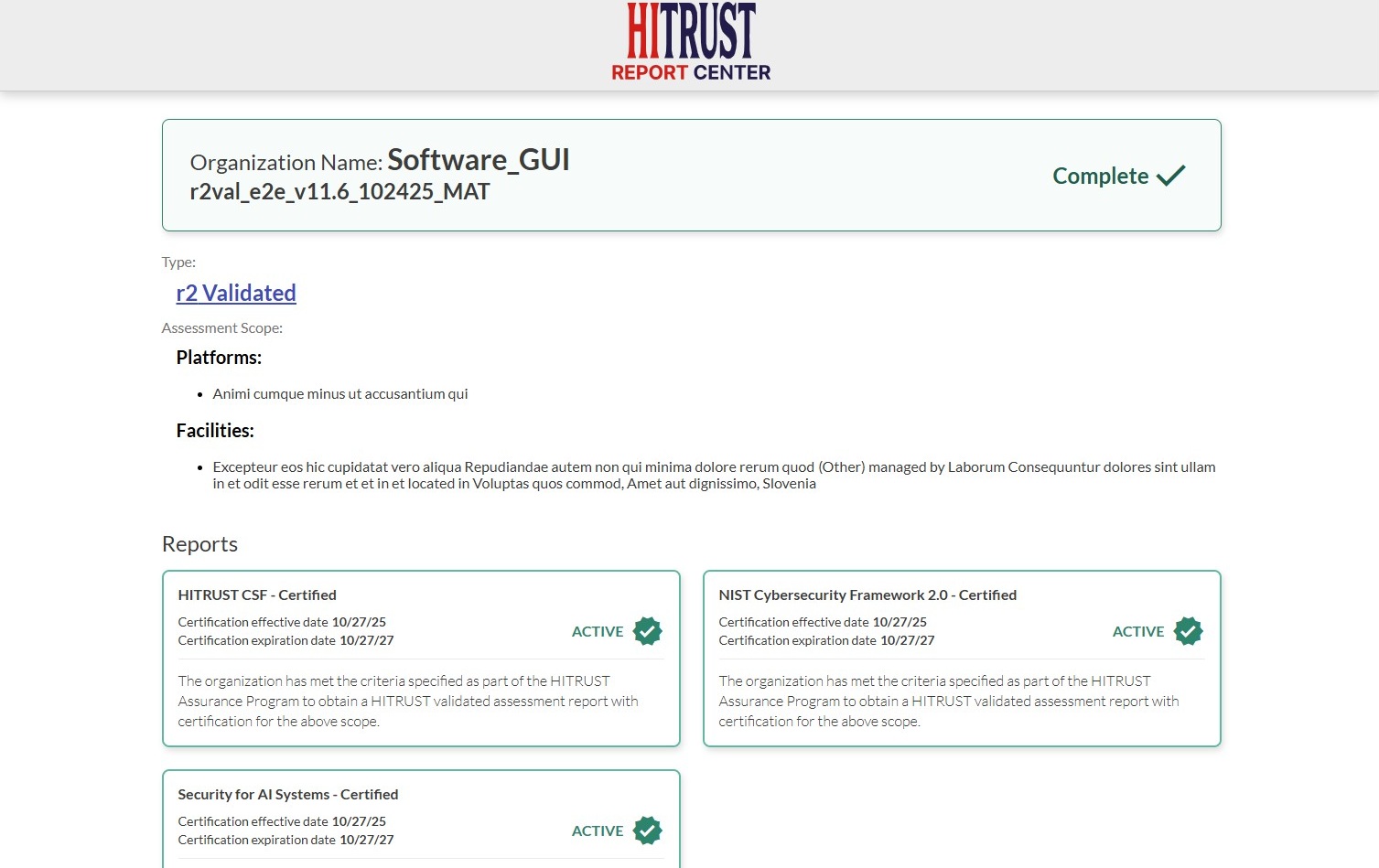Image resolution: width=1379 pixels, height=868 pixels.
Task: Click the Complete status text
Action: pos(1100,176)
